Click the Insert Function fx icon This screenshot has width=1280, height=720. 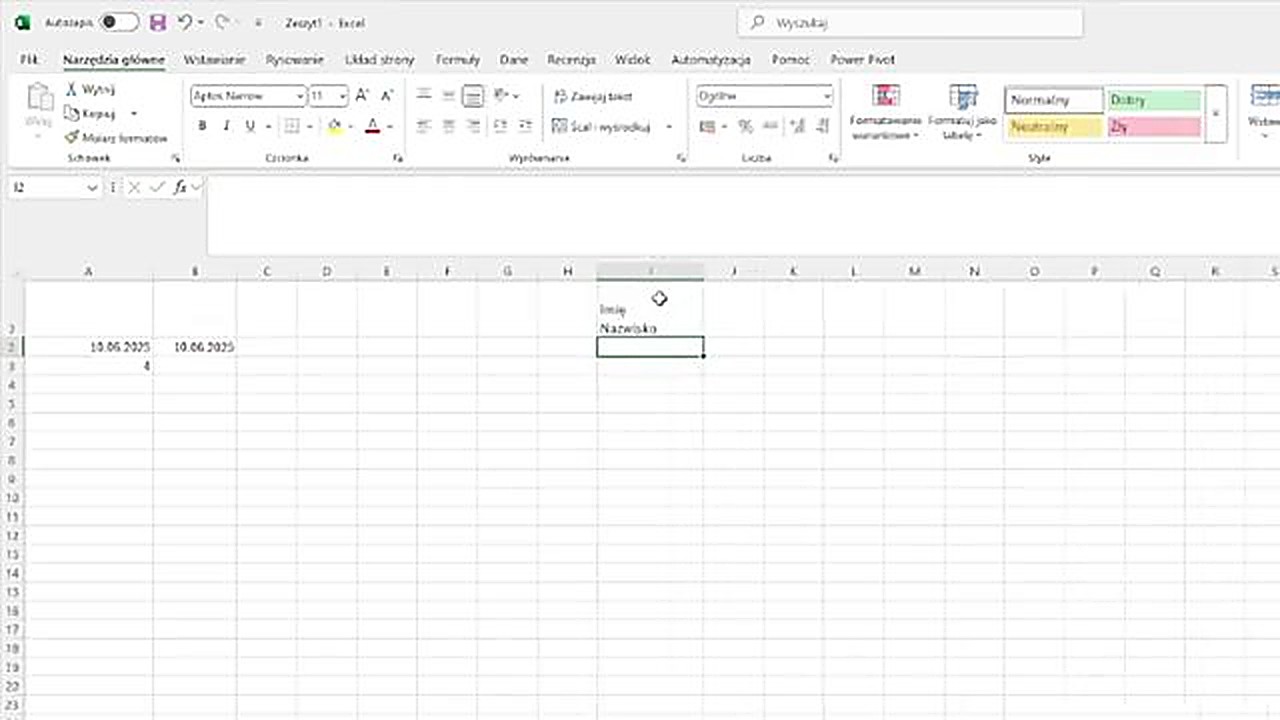tap(180, 188)
